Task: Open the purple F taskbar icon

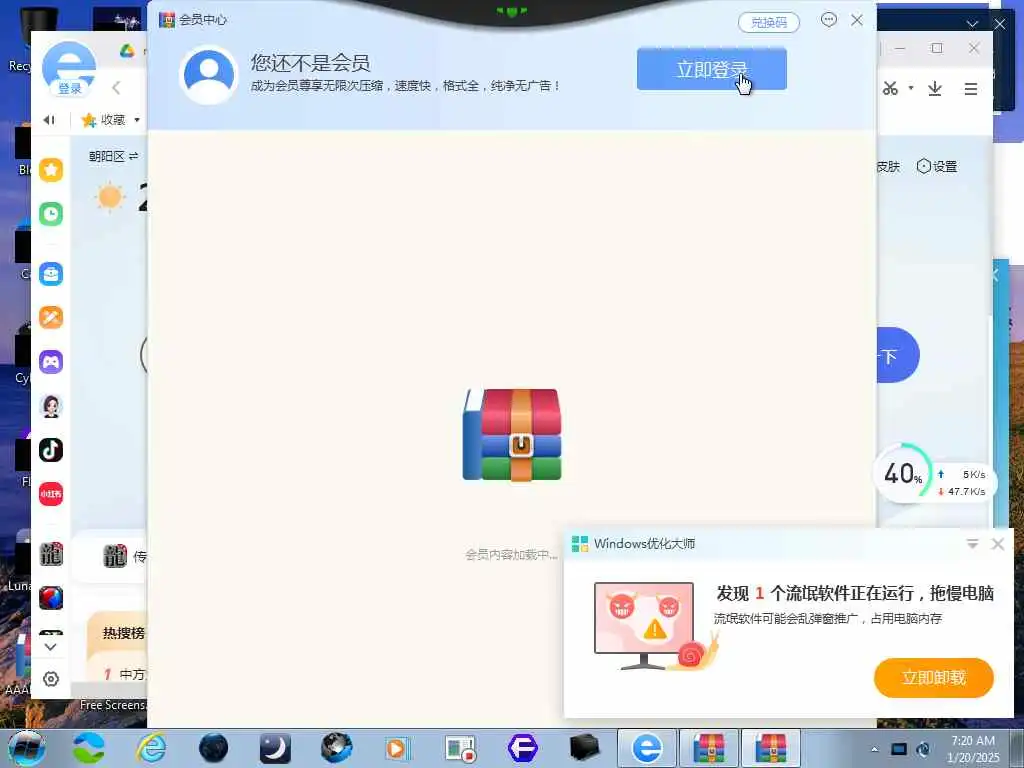Action: click(522, 748)
